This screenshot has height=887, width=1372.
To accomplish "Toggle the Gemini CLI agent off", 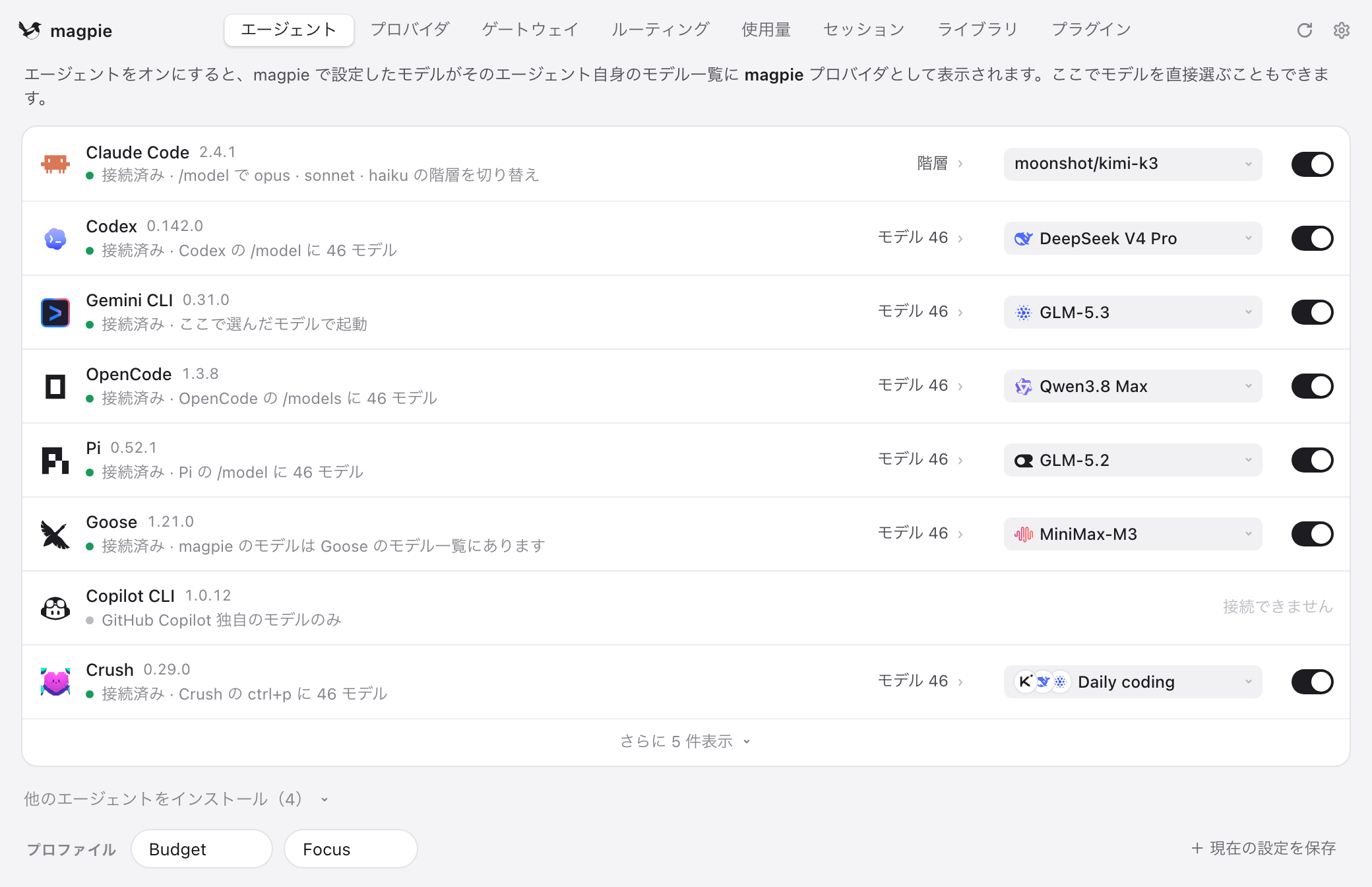I will [x=1312, y=312].
